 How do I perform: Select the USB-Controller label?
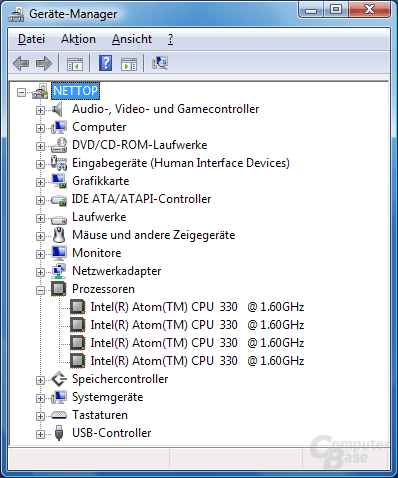tap(112, 433)
